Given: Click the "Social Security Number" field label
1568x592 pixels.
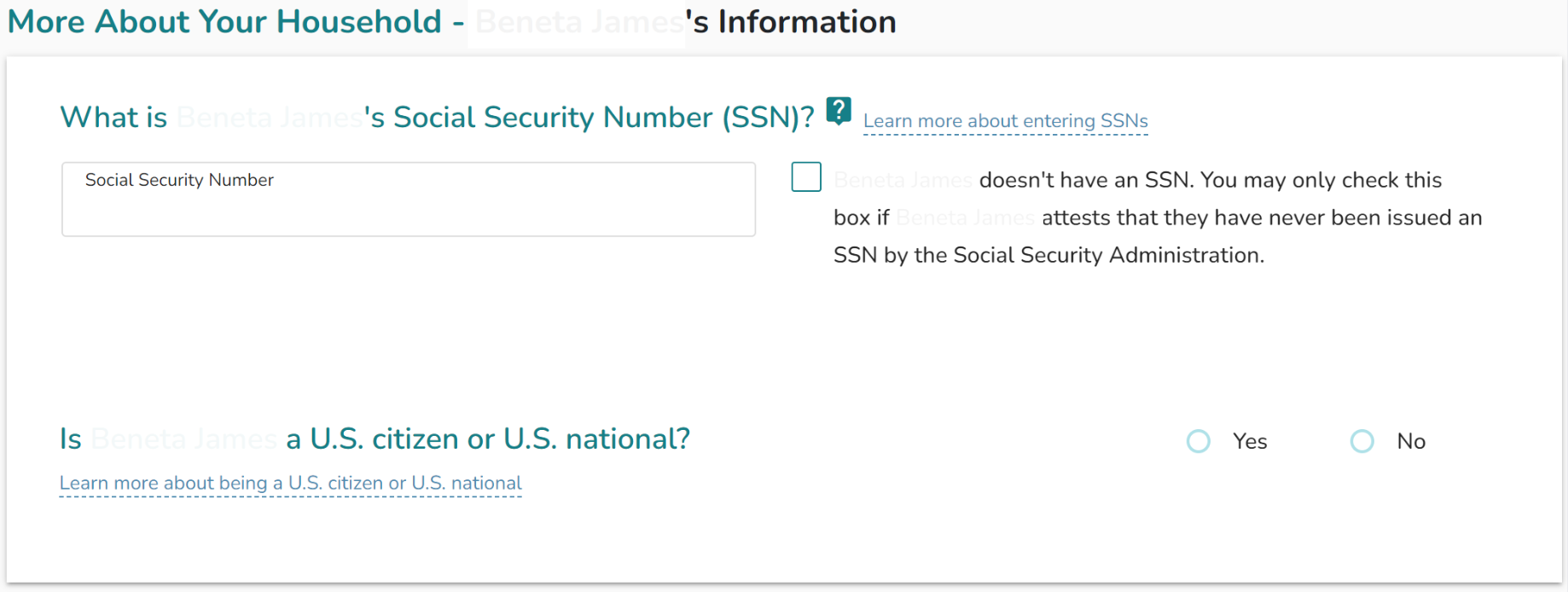Looking at the screenshot, I should point(179,180).
